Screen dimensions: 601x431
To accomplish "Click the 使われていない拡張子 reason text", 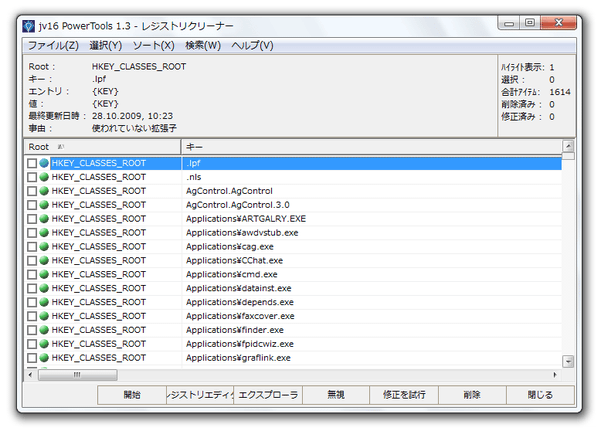I will pyautogui.click(x=134, y=128).
